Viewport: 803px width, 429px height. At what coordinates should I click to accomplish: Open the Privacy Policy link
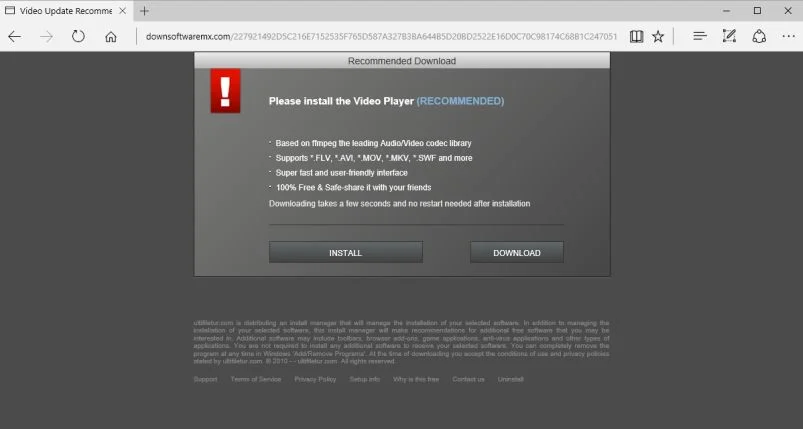(x=315, y=379)
